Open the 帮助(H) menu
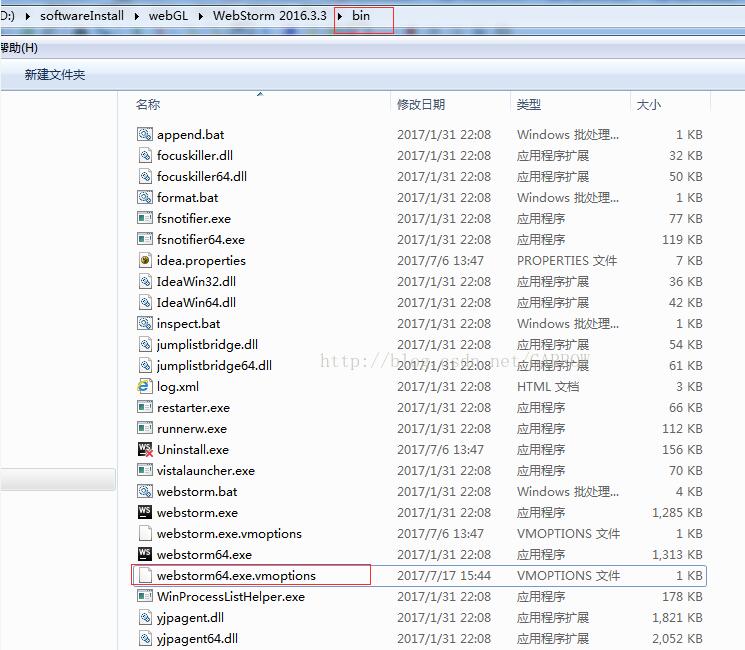 [x=18, y=48]
